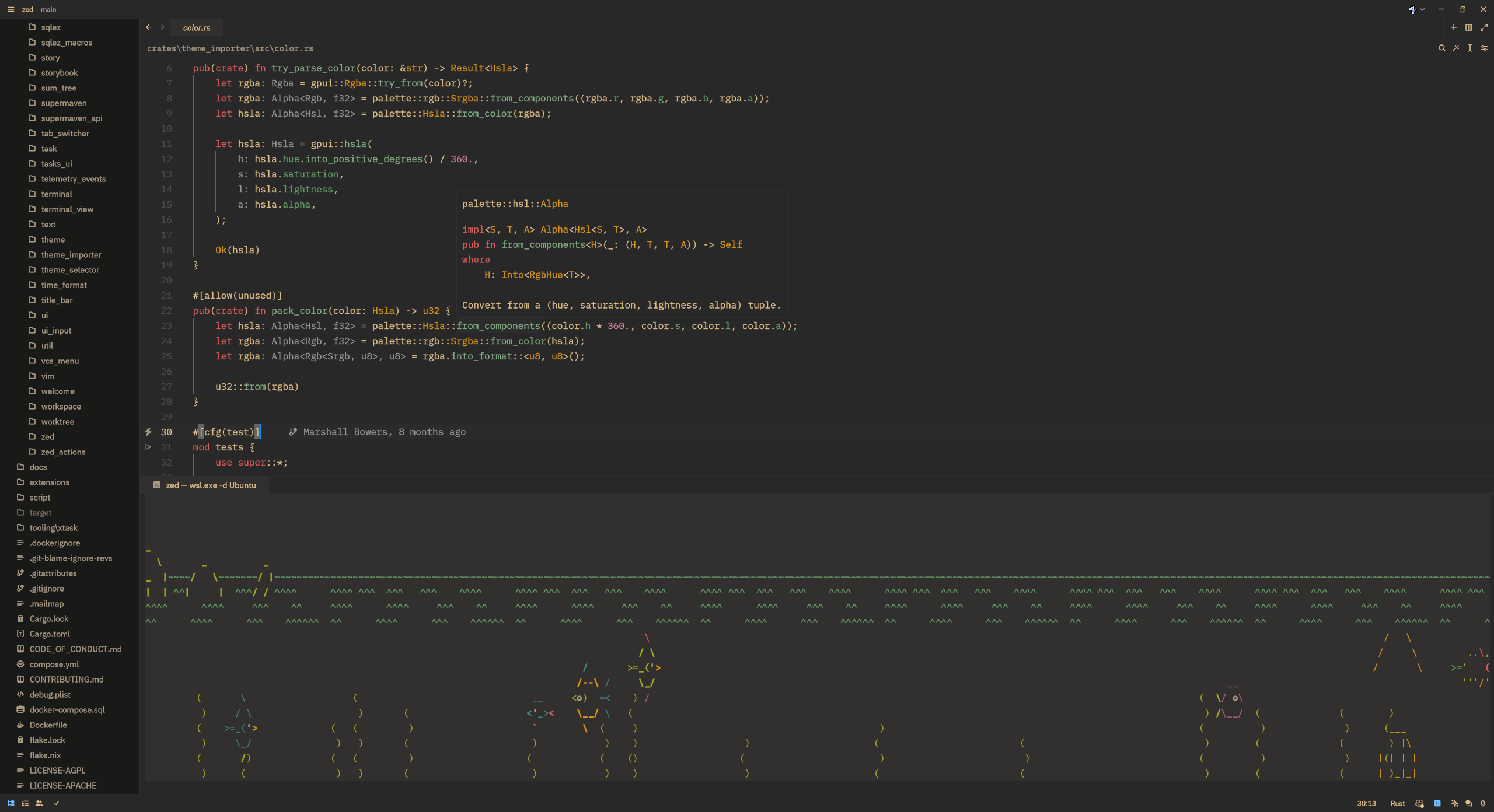
Task: Go forward with the right arrow
Action: (x=162, y=27)
